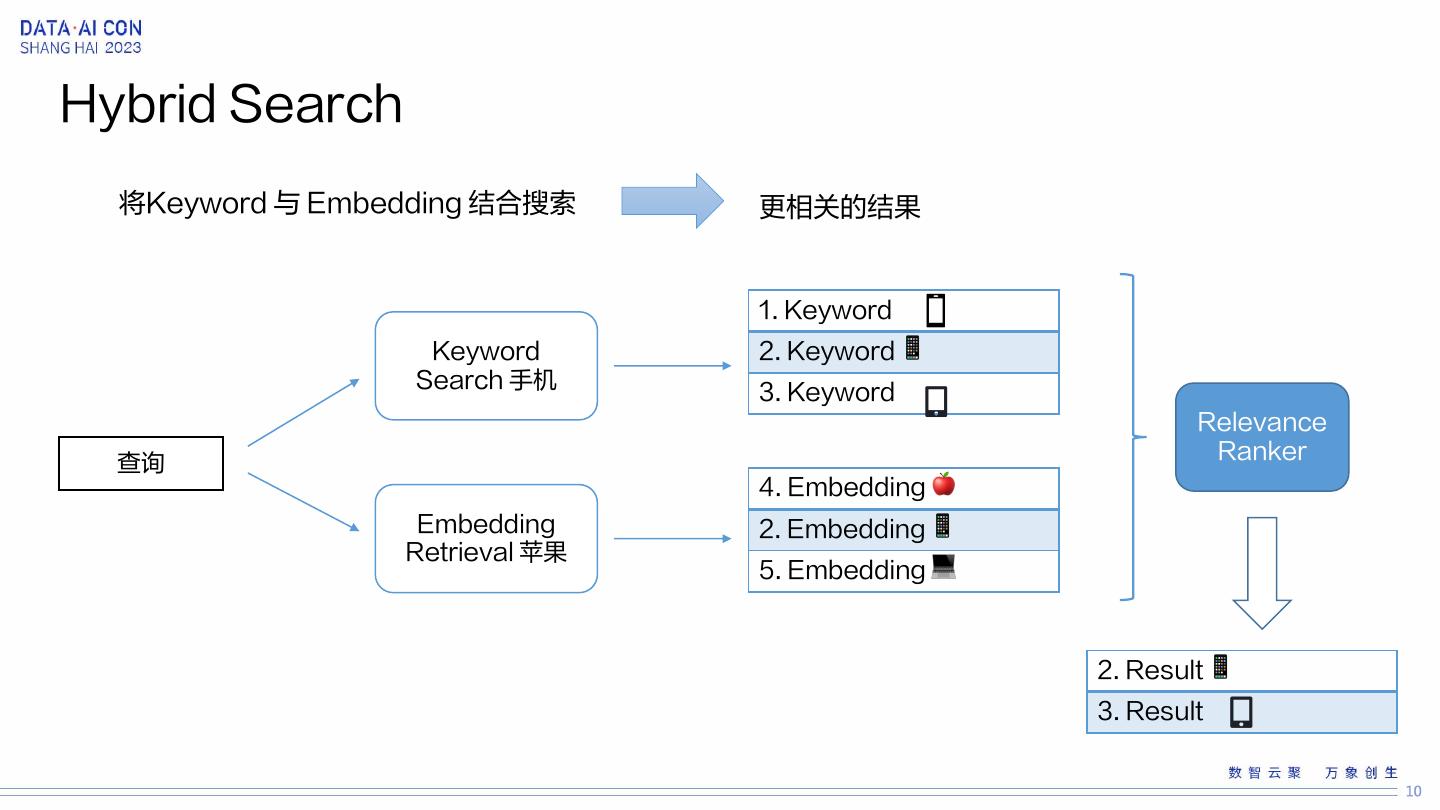Click the phone icon in 2. Keyword row
1440x810 pixels.
click(x=912, y=348)
